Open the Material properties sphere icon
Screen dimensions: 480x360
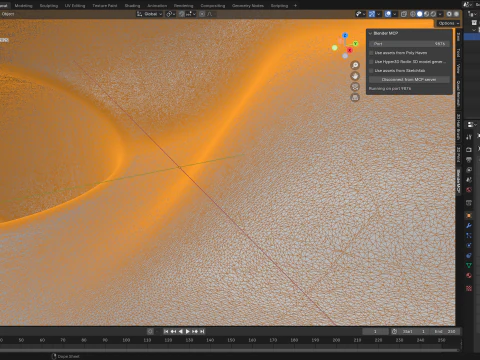(469, 276)
